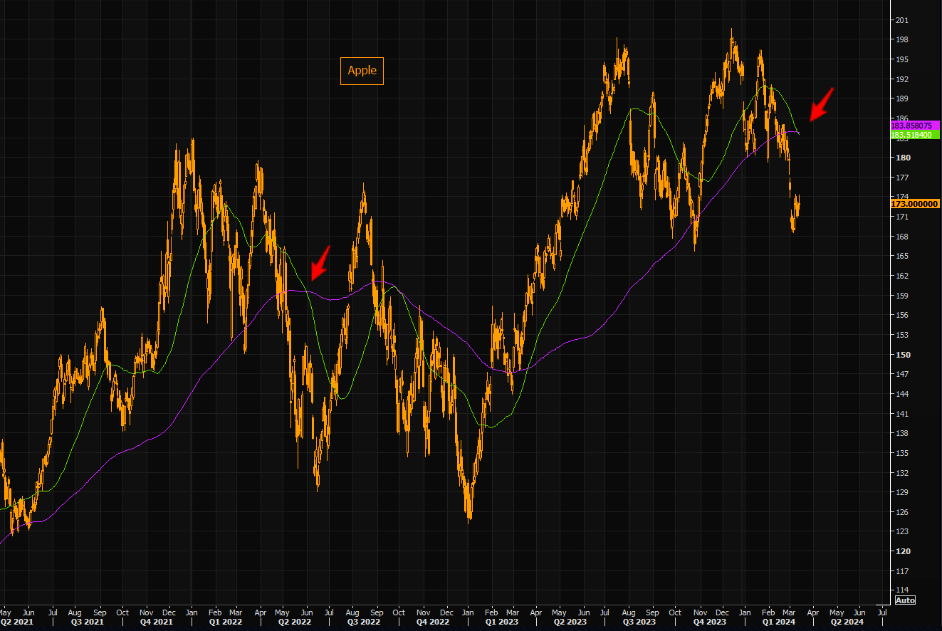Click the bold 150 price axis level
Viewport: 942px width, 631px height.
click(902, 355)
